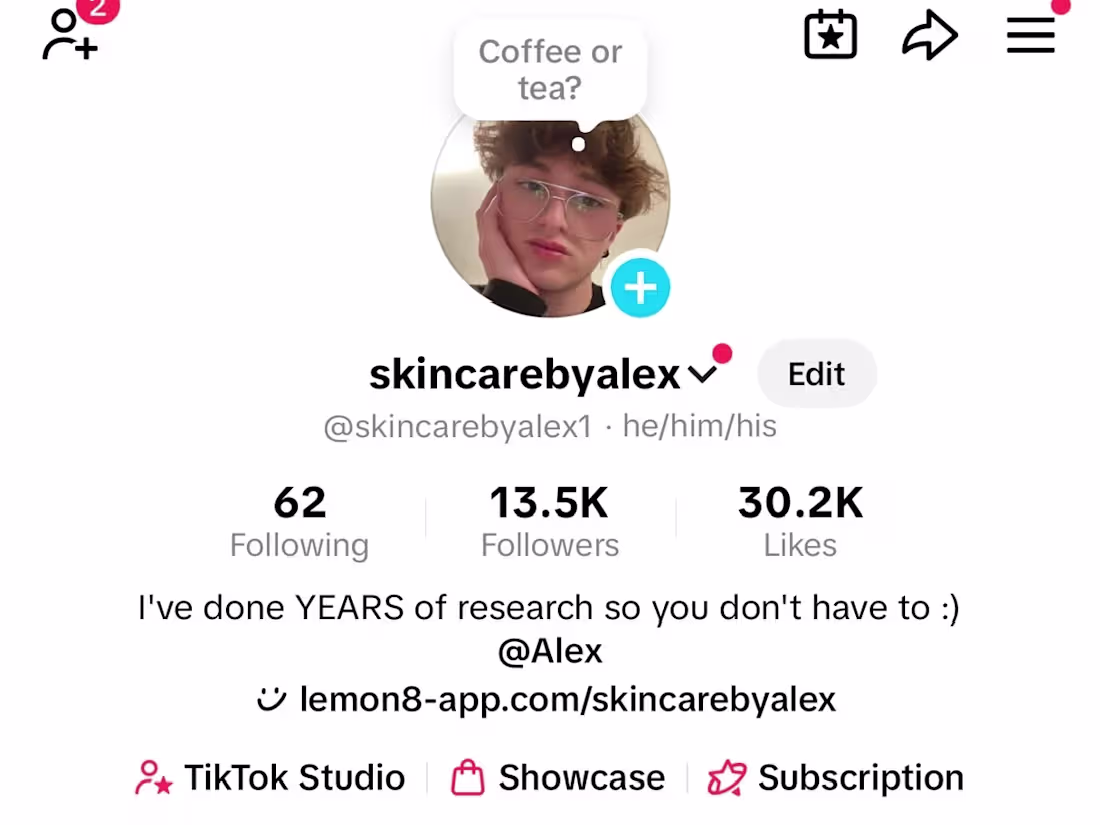
Task: View the 13.5K Followers list
Action: (x=550, y=522)
